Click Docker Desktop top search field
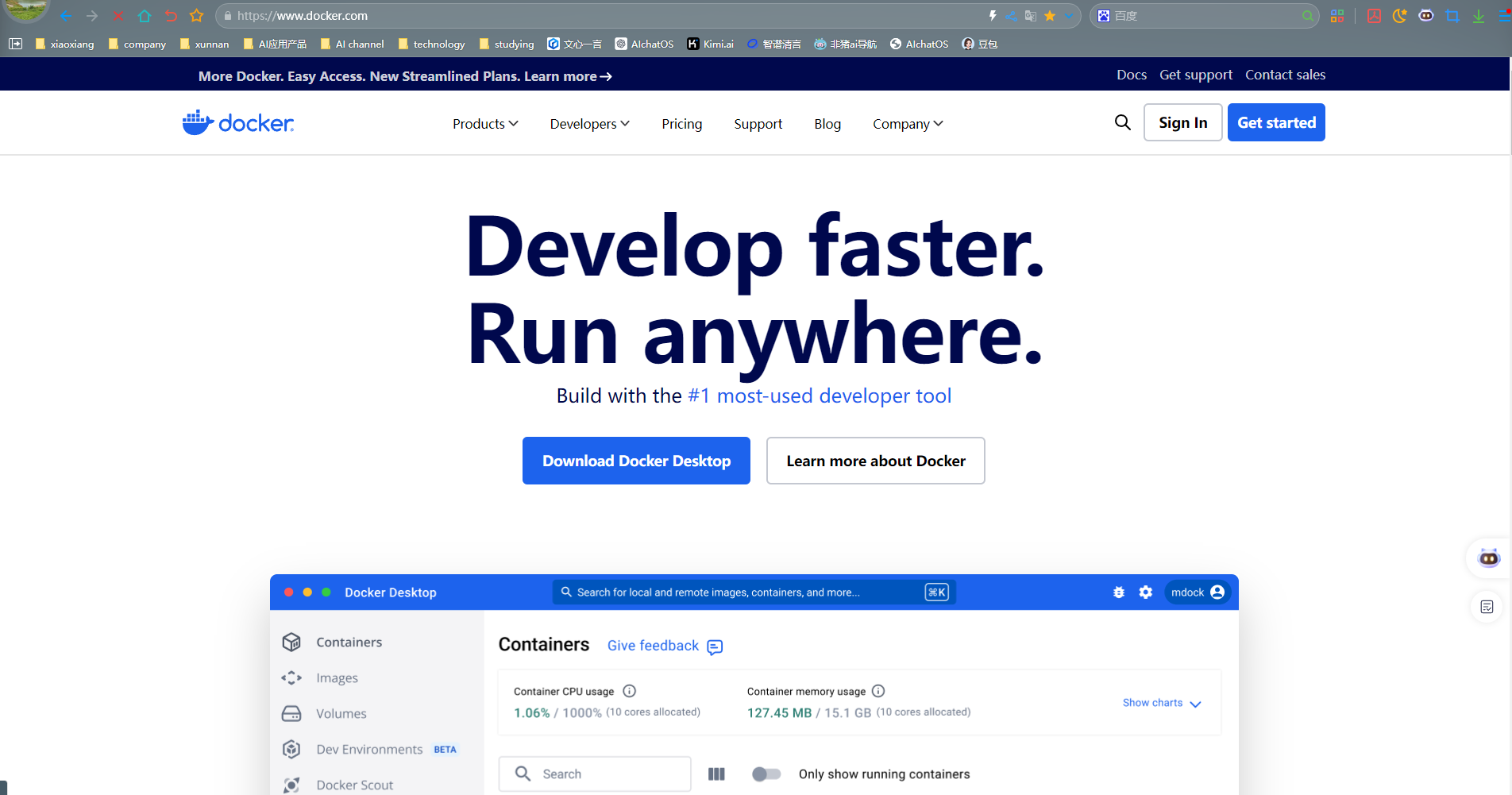 pyautogui.click(x=754, y=592)
